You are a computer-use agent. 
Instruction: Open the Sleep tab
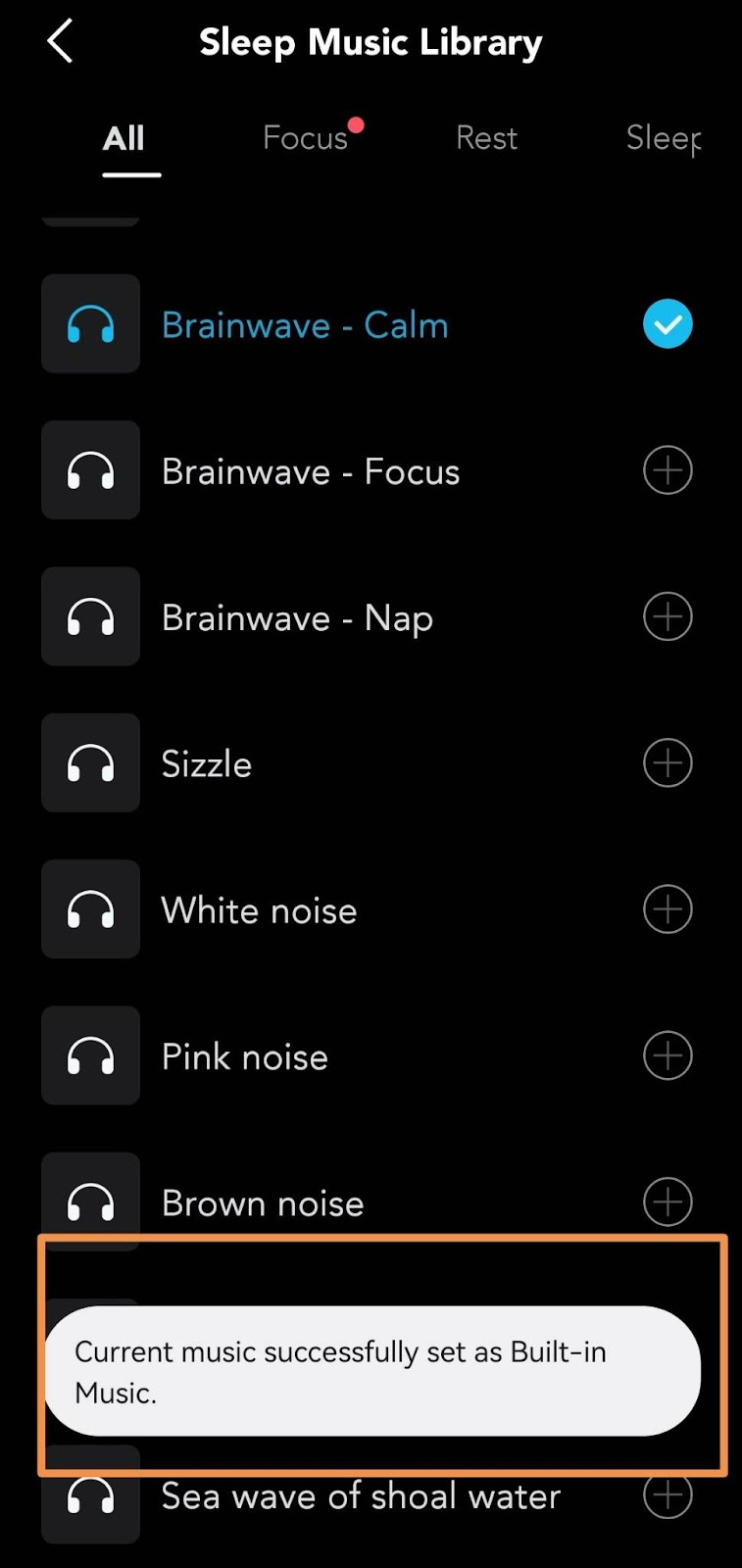point(664,138)
